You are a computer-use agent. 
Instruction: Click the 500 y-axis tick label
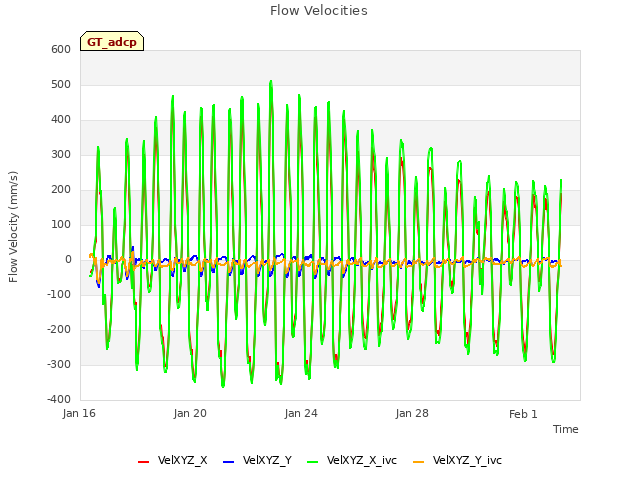pyautogui.click(x=61, y=84)
